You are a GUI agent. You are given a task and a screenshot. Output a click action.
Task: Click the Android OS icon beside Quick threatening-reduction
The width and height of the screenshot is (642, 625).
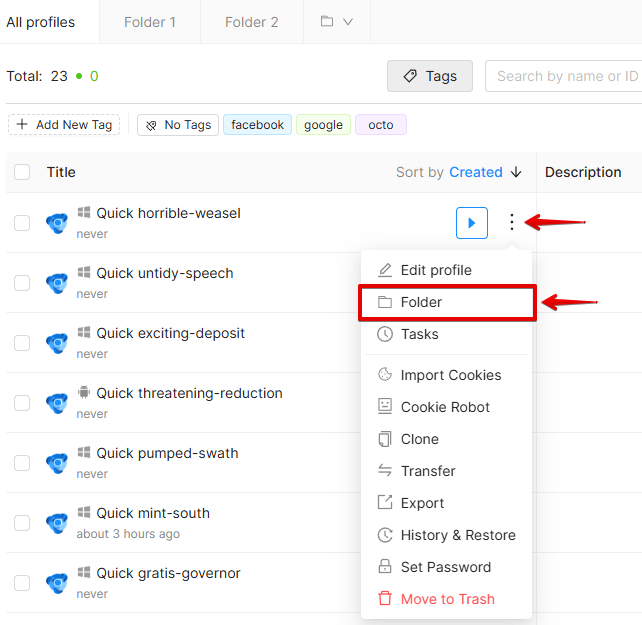point(84,392)
